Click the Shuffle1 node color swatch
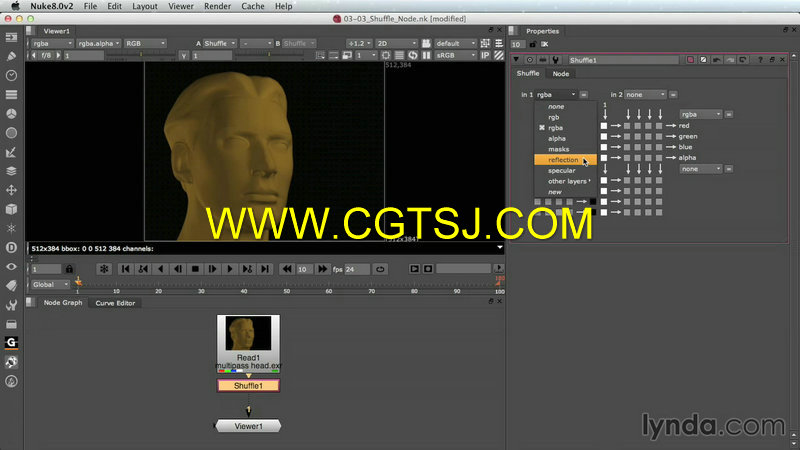800x450 pixels. click(x=690, y=60)
